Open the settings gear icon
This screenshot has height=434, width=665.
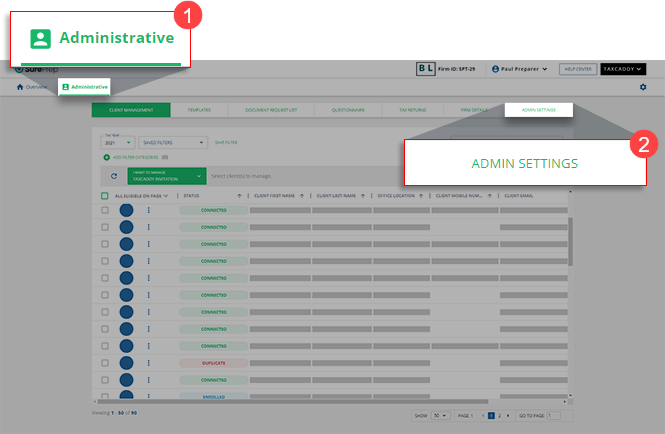click(643, 88)
